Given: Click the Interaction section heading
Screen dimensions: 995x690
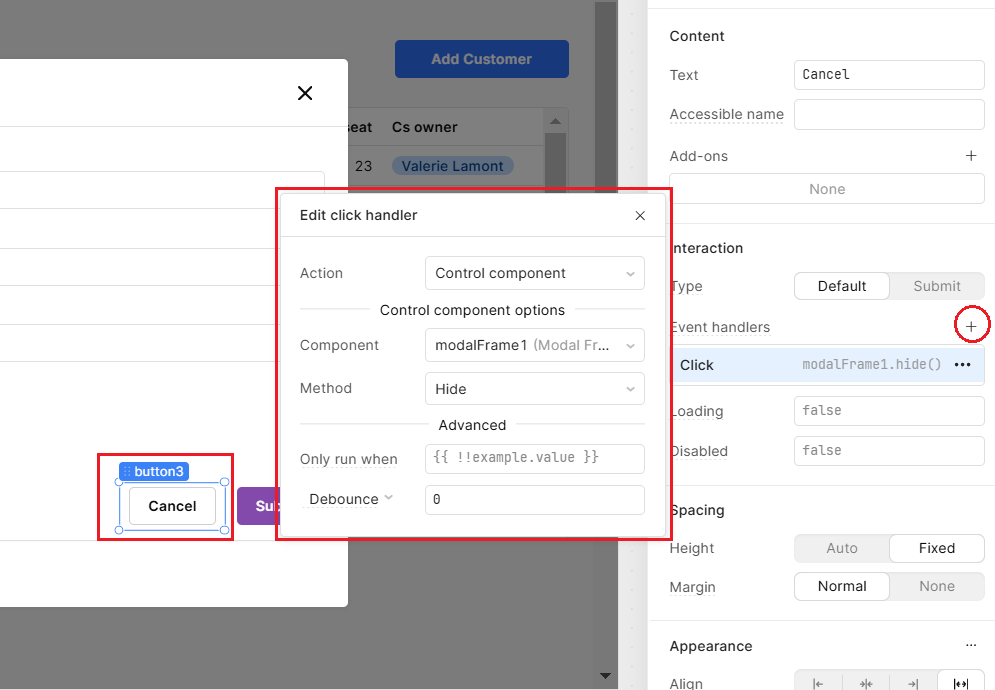Looking at the screenshot, I should pyautogui.click(x=708, y=248).
